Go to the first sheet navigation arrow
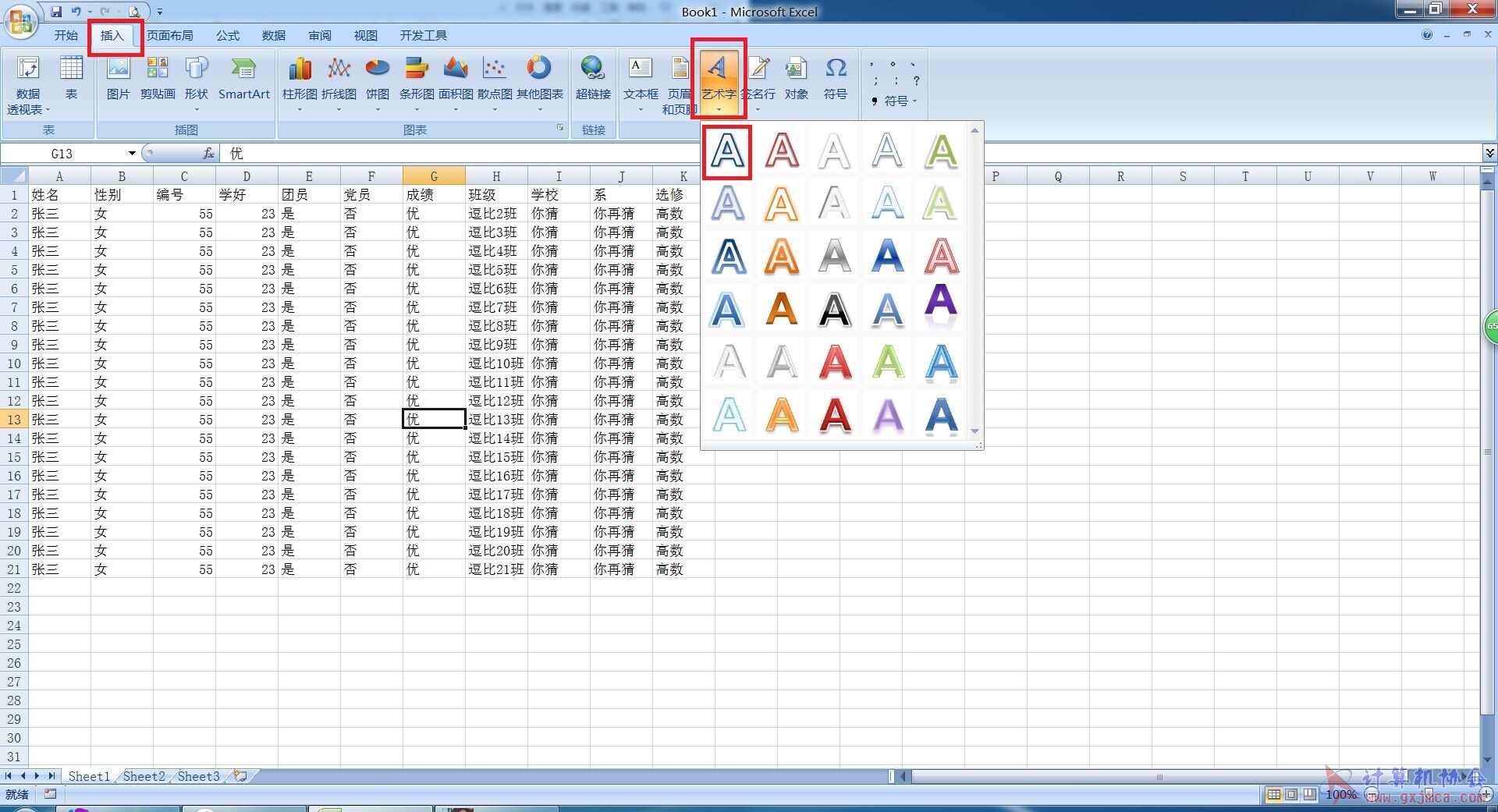Image resolution: width=1498 pixels, height=812 pixels. click(x=9, y=776)
